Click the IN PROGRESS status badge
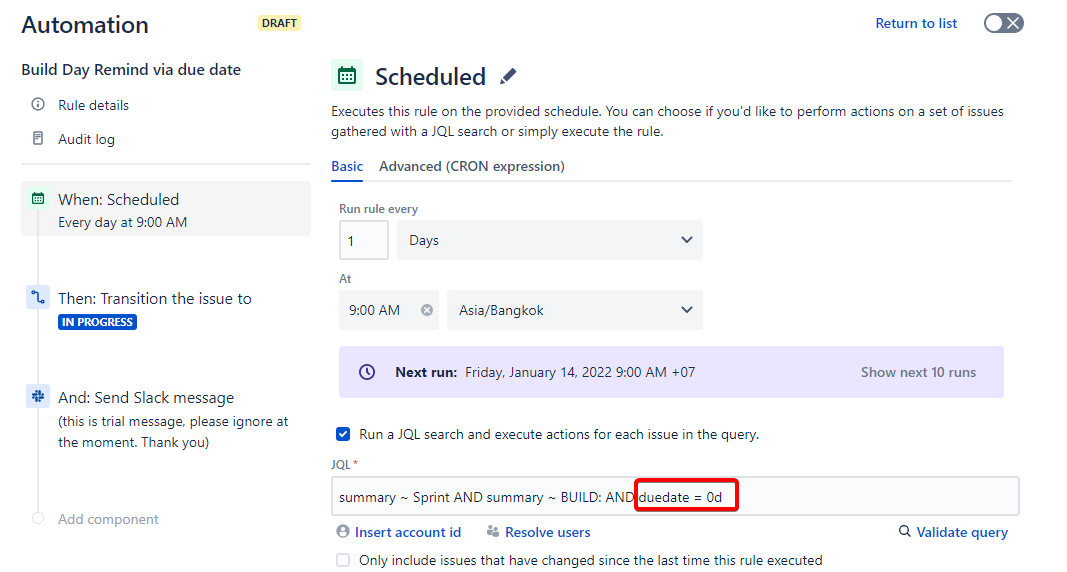Image resolution: width=1067 pixels, height=572 pixels. click(97, 322)
